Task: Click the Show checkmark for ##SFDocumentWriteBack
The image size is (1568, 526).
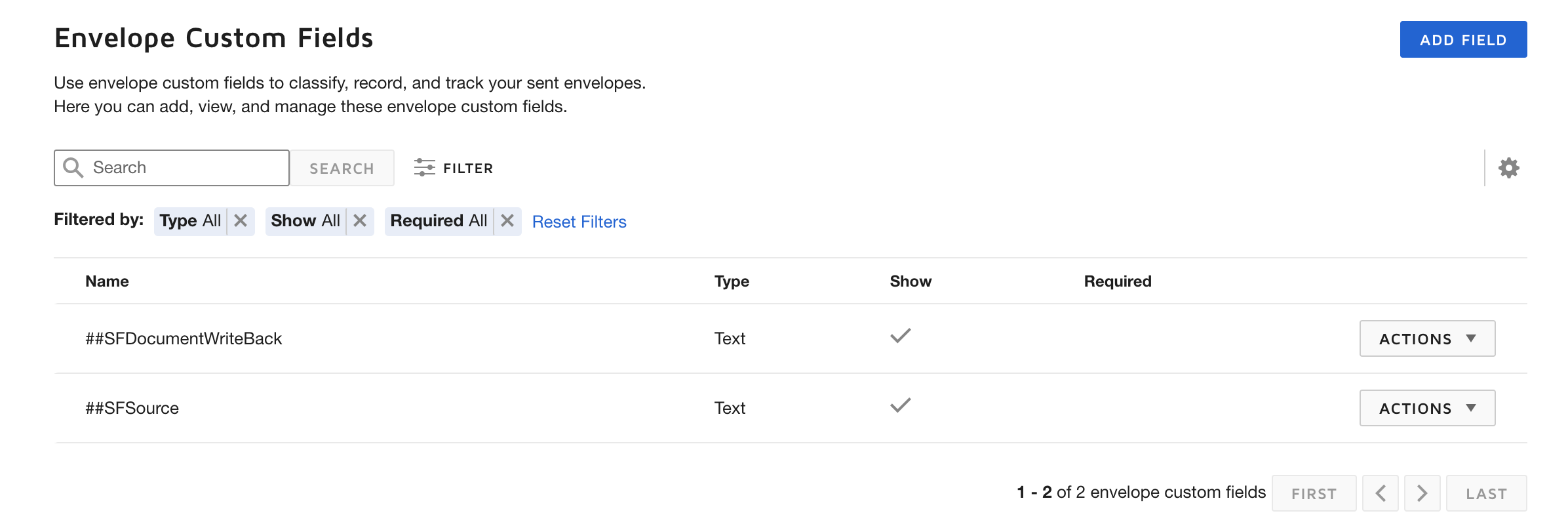Action: click(901, 336)
